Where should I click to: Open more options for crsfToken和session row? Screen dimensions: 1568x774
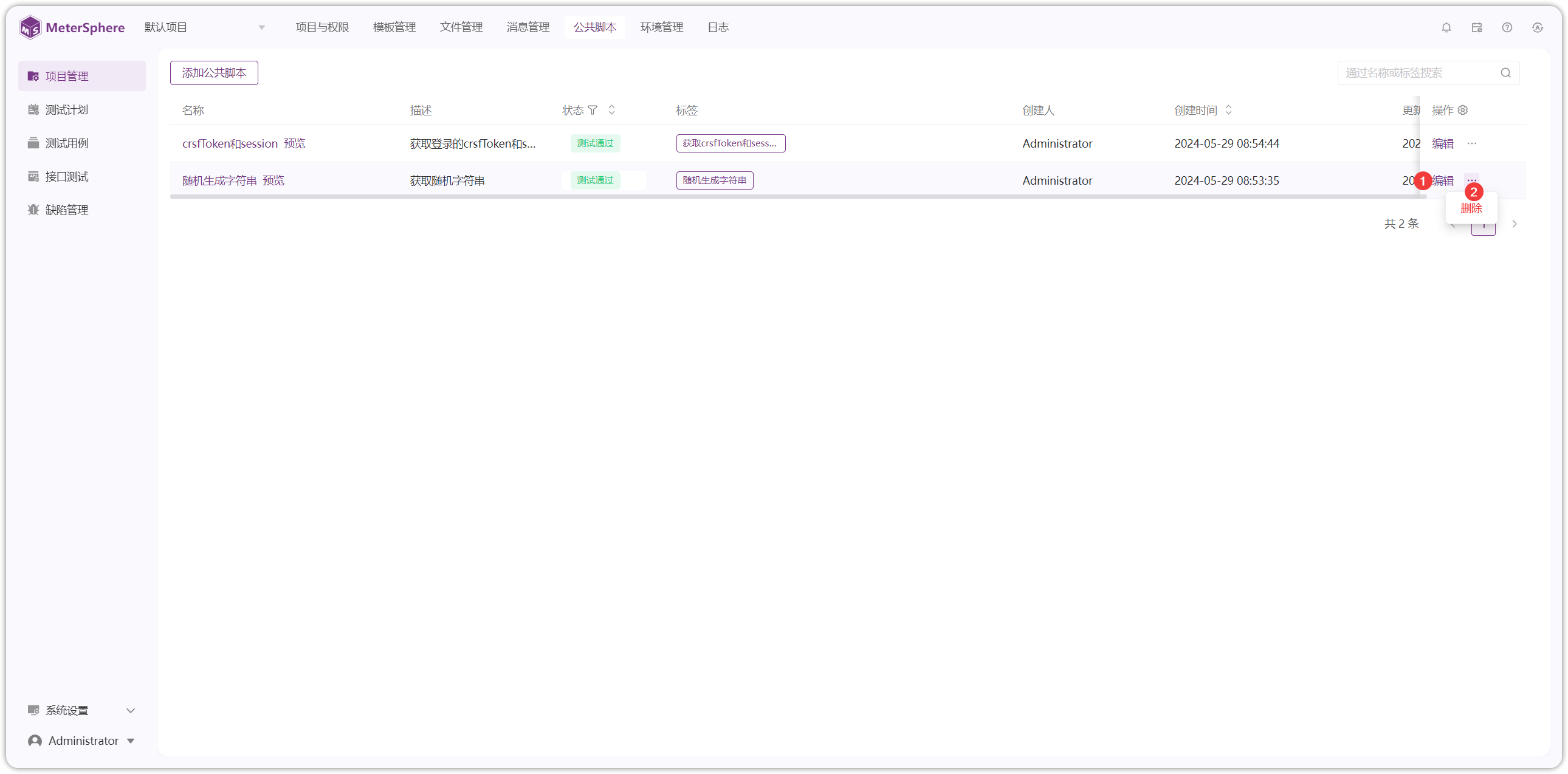point(1472,143)
